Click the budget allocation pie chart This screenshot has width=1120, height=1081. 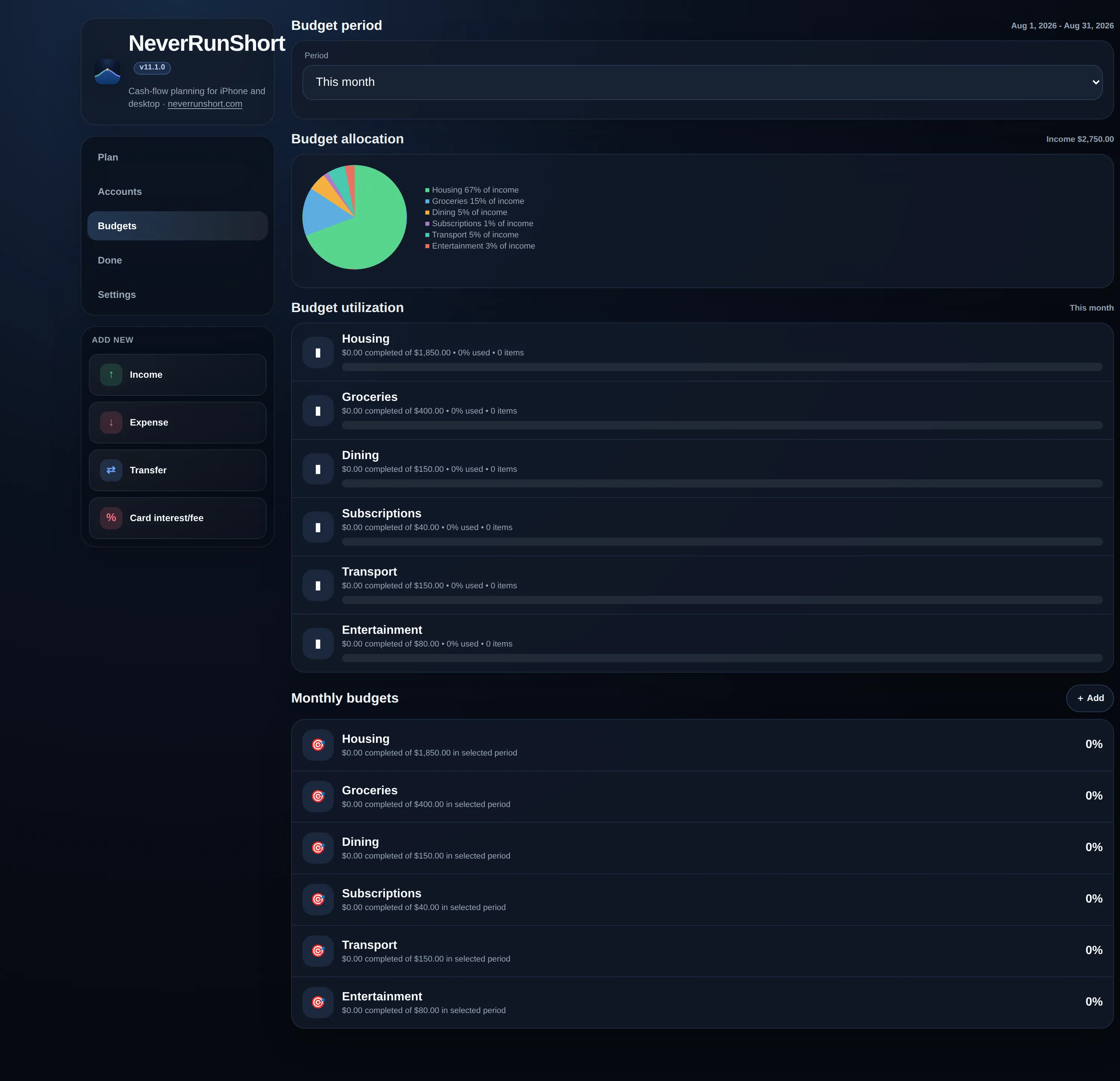coord(354,217)
